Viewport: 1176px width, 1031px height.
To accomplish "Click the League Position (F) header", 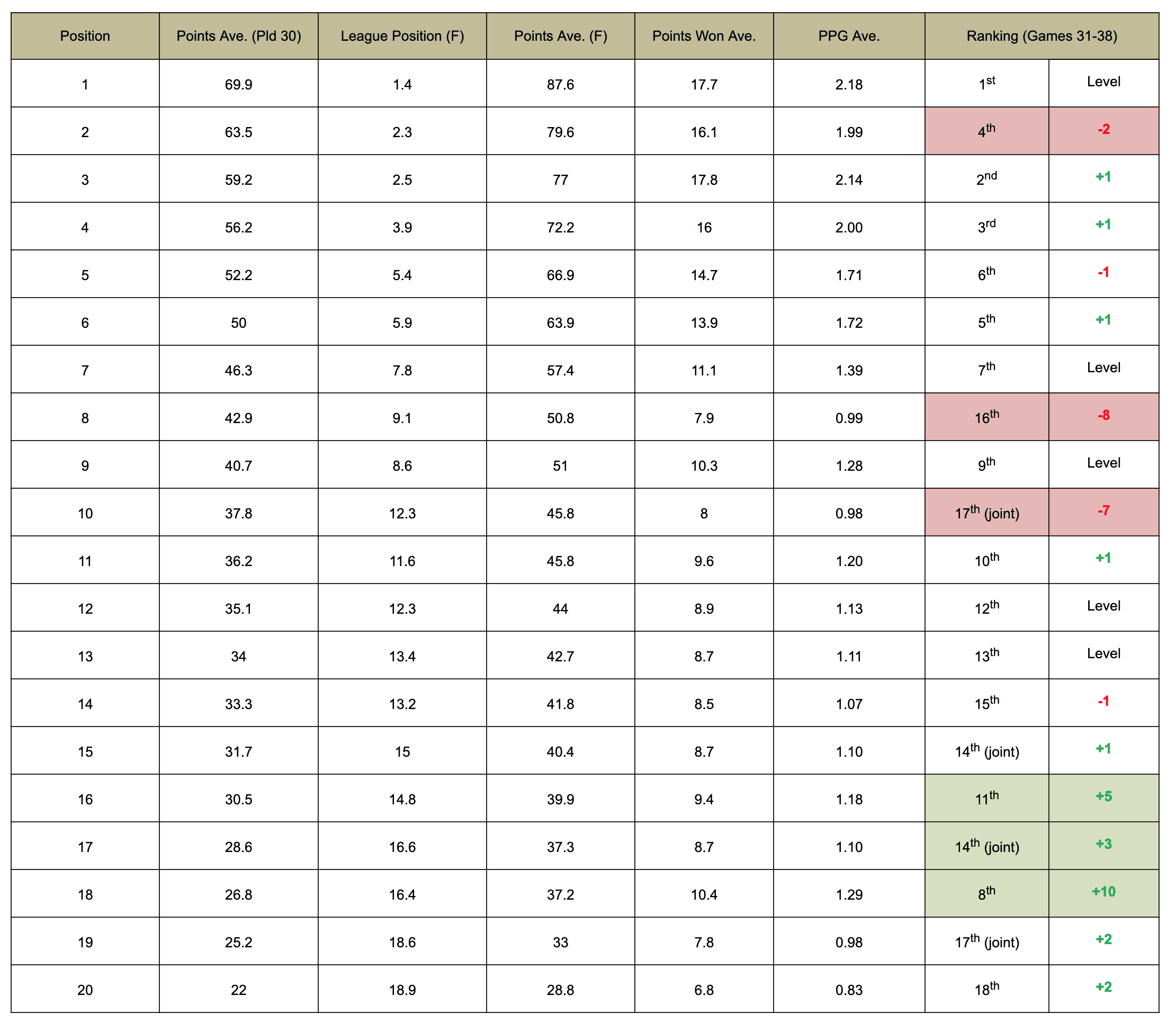I will [x=402, y=36].
